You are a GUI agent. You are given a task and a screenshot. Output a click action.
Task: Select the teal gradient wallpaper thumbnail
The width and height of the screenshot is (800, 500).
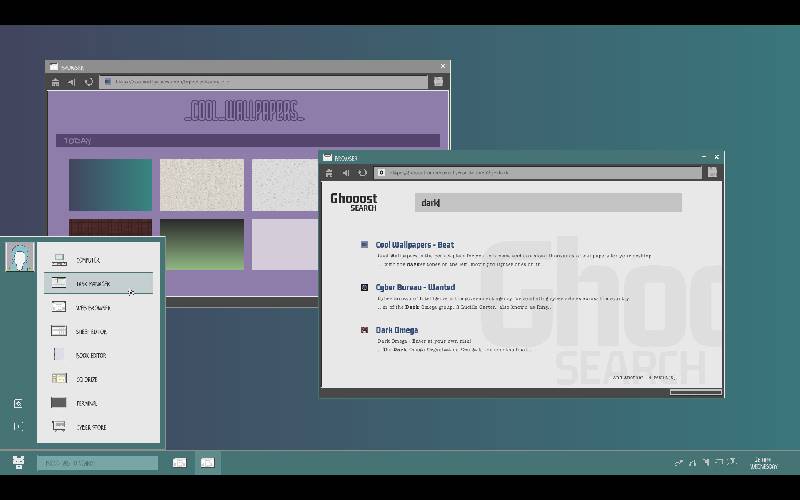point(110,185)
